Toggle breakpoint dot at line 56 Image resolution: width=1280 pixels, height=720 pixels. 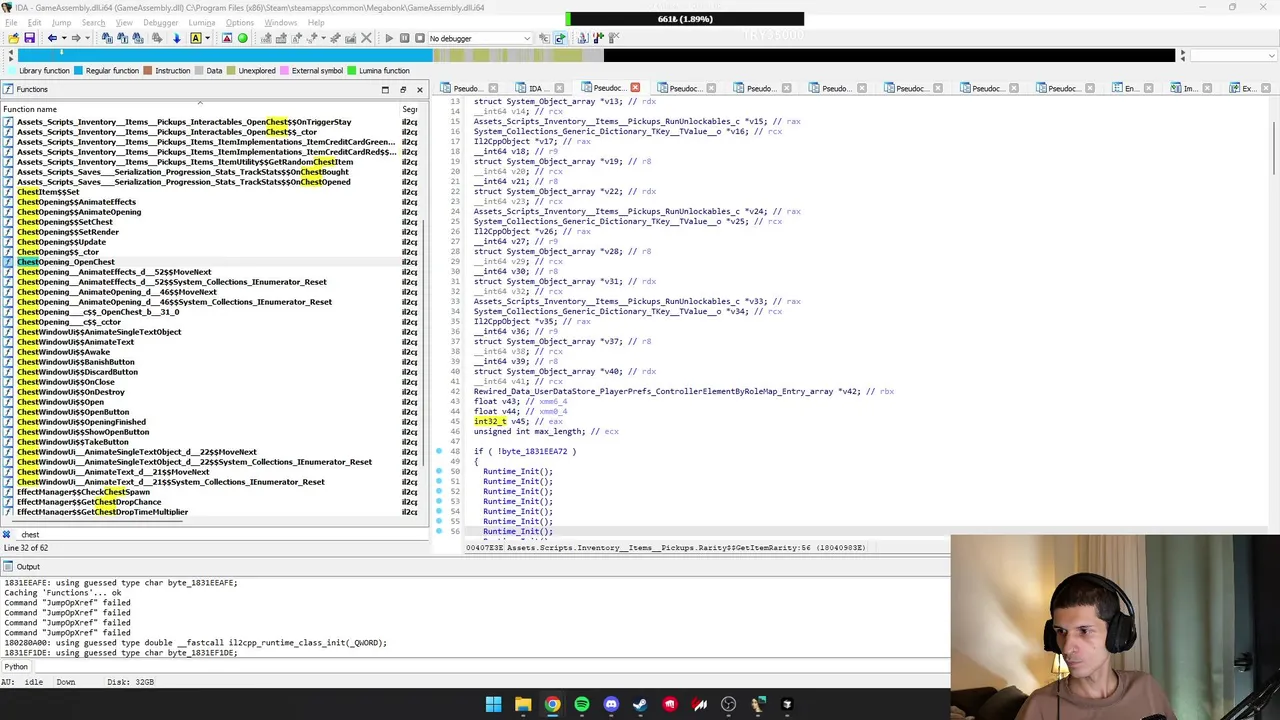point(439,531)
